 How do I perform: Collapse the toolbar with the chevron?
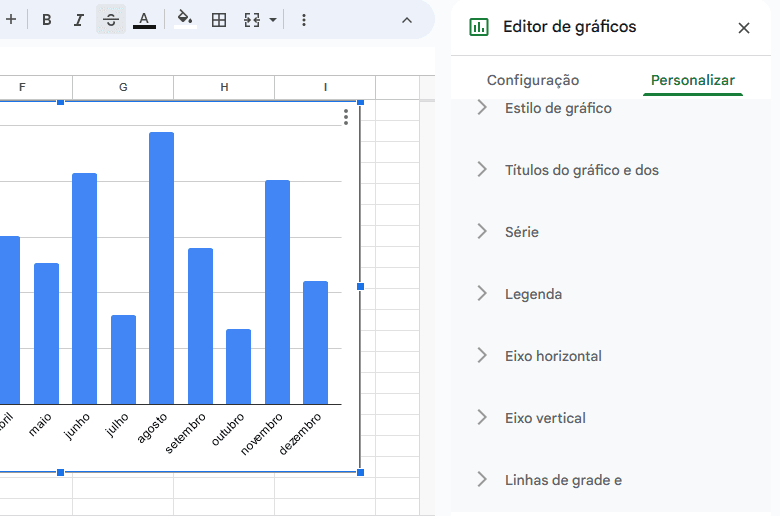pos(406,20)
